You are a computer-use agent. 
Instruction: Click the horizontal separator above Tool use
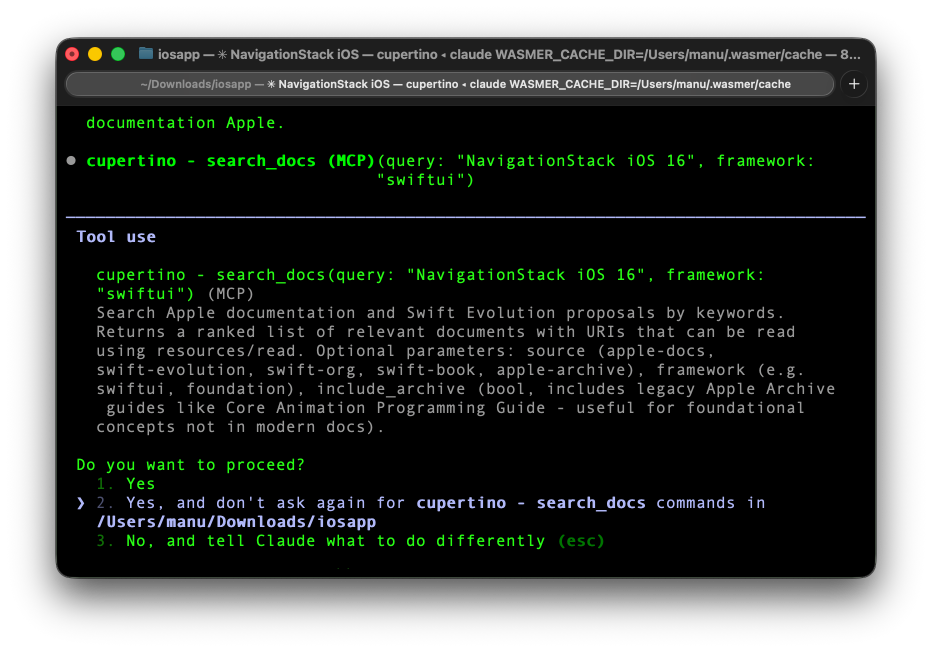click(465, 216)
